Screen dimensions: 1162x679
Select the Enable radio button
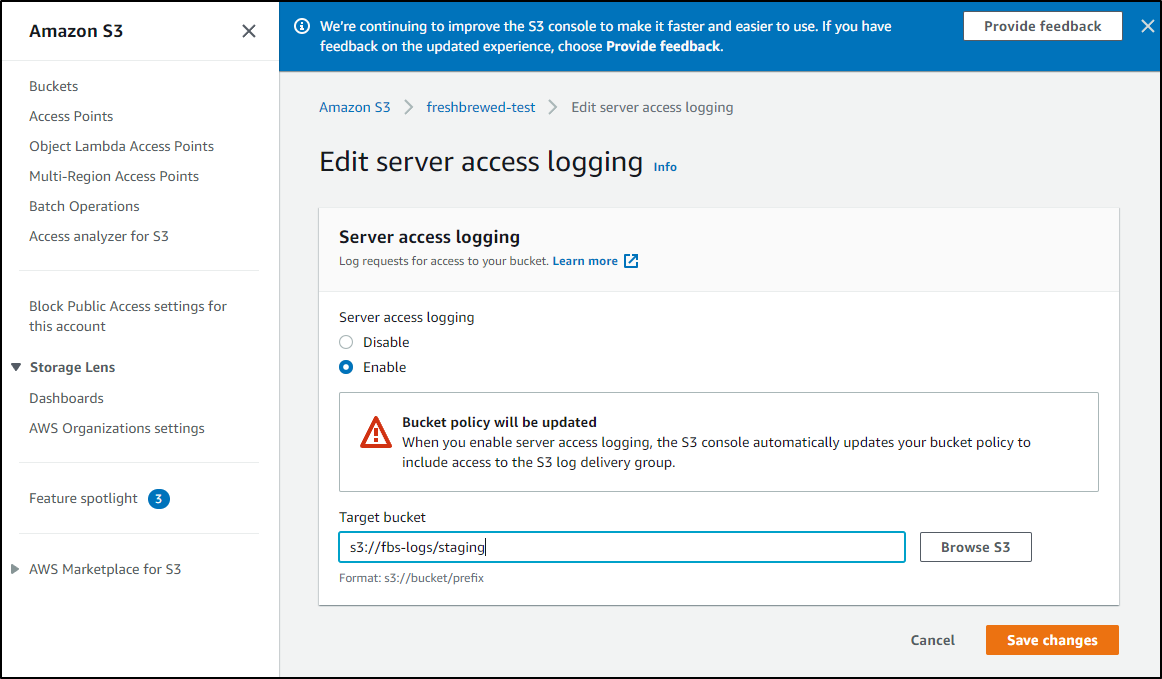(x=346, y=367)
